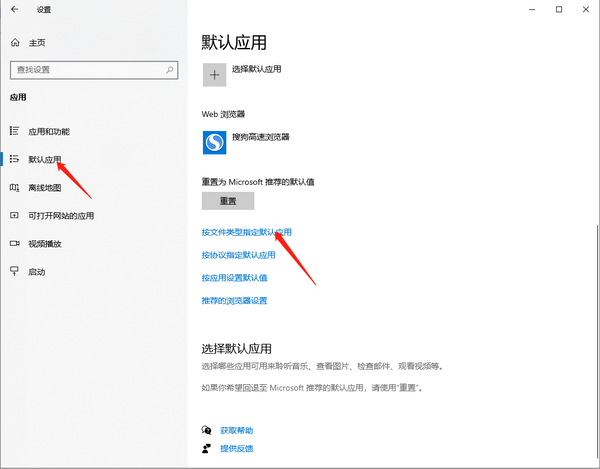The width and height of the screenshot is (600, 469).
Task: Click the plus icon for 选择默认应用
Action: click(214, 75)
